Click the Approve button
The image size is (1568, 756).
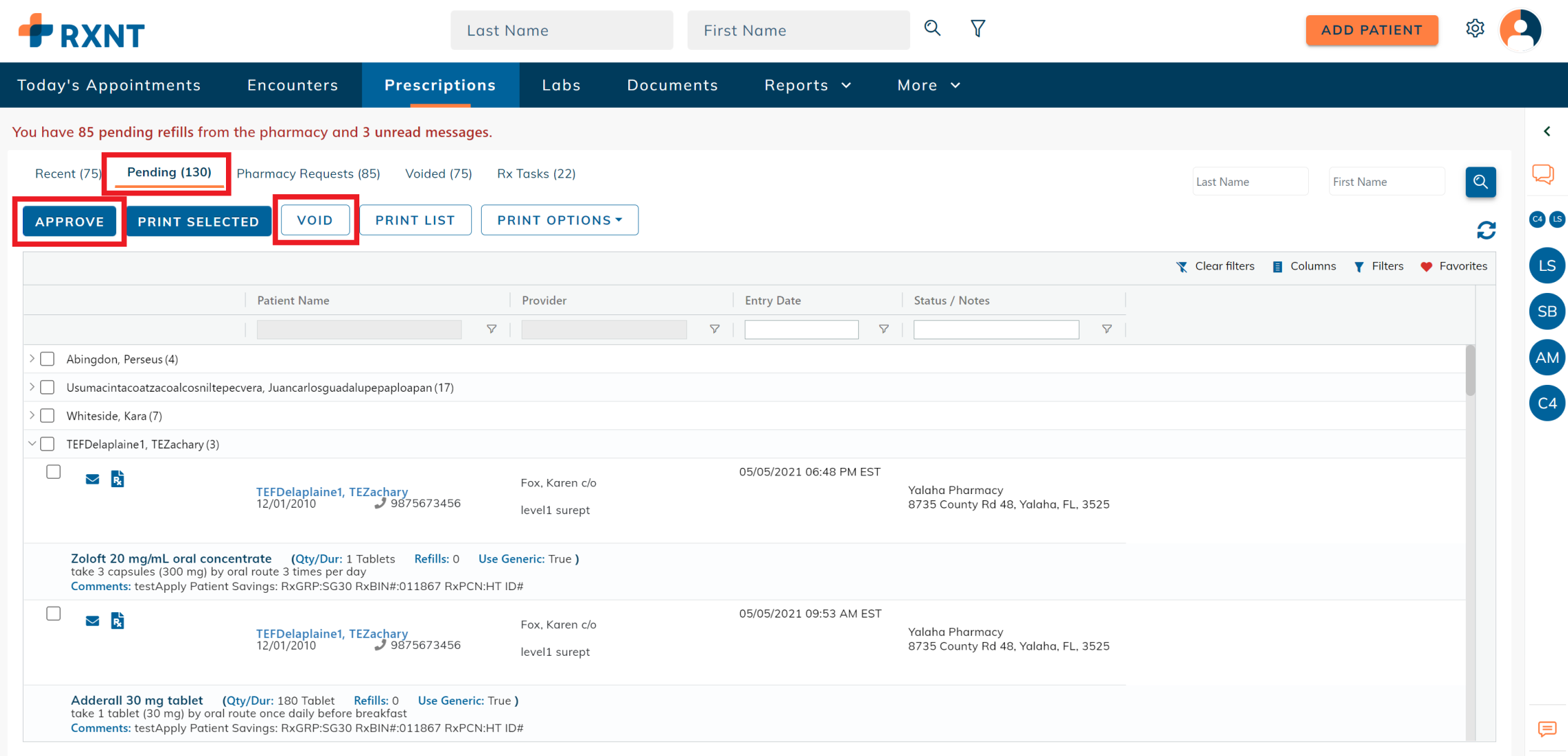click(69, 221)
